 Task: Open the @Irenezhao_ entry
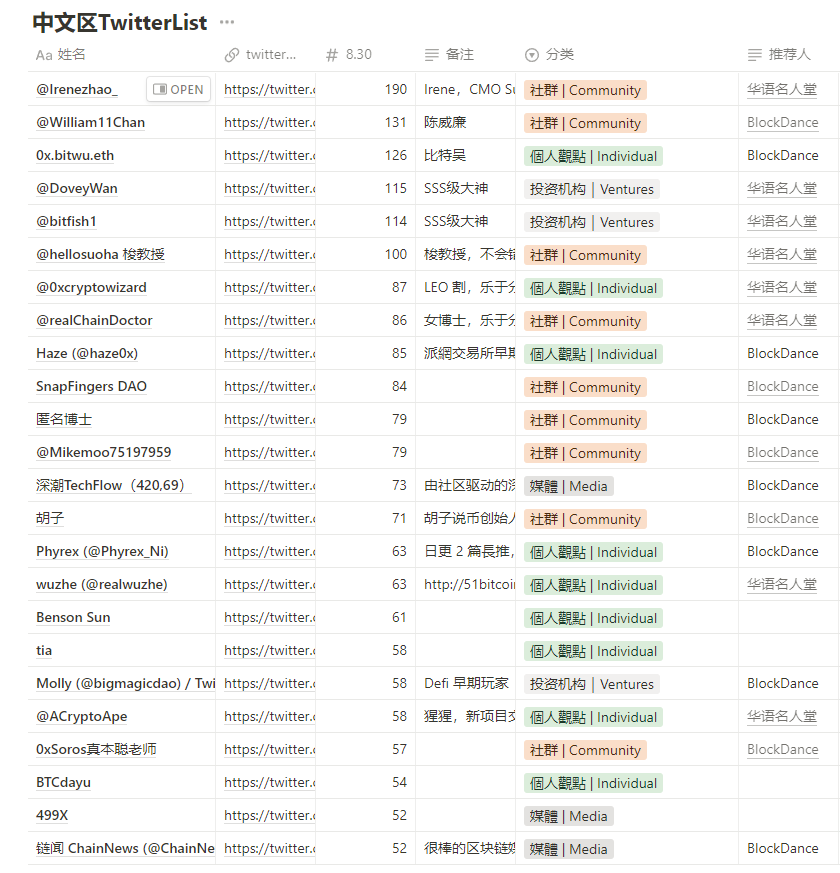pyautogui.click(x=77, y=90)
